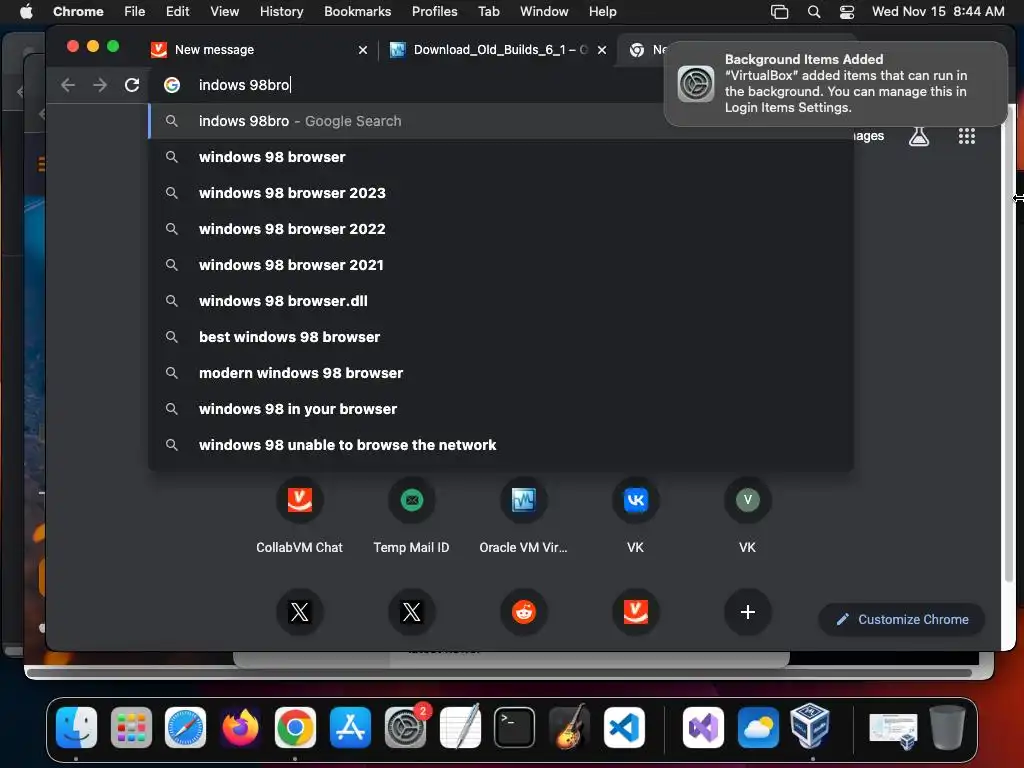Click the Chrome back arrow button
Image resolution: width=1024 pixels, height=768 pixels.
68,85
